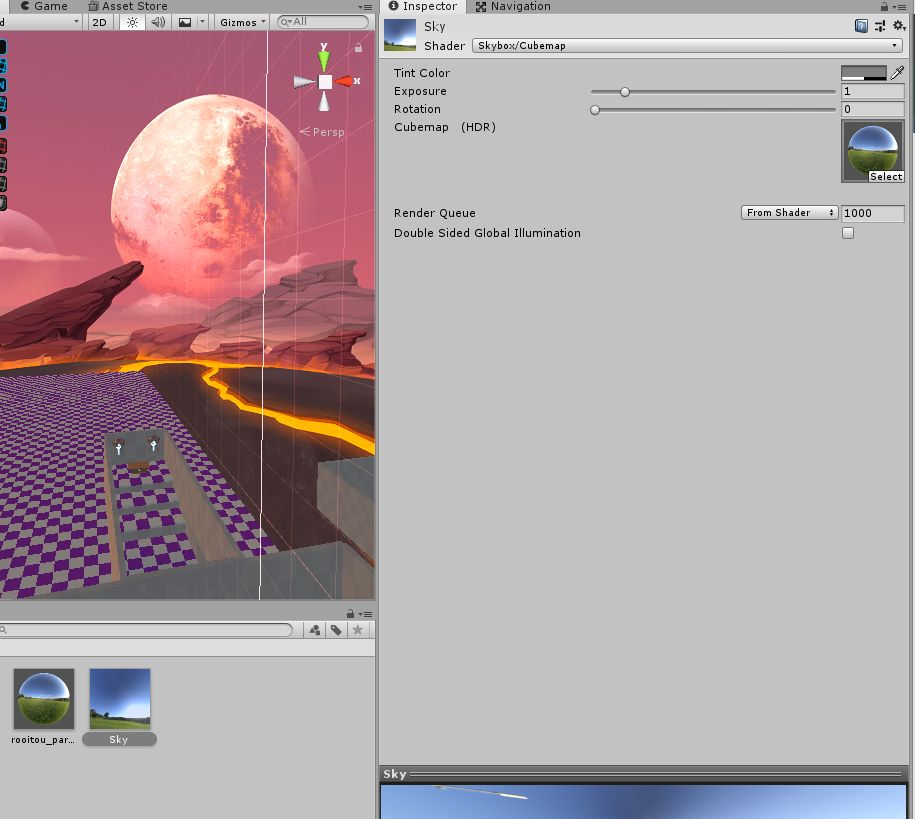Toggle scene audio speaker icon
Image resolution: width=915 pixels, height=819 pixels.
158,22
